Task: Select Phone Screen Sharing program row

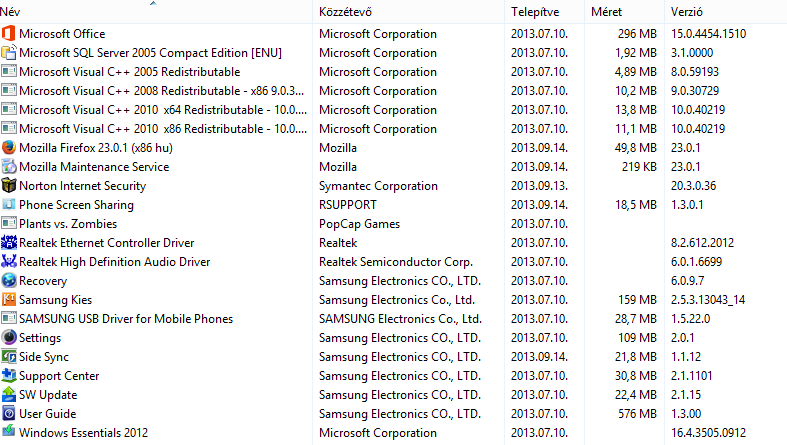Action: (x=394, y=205)
